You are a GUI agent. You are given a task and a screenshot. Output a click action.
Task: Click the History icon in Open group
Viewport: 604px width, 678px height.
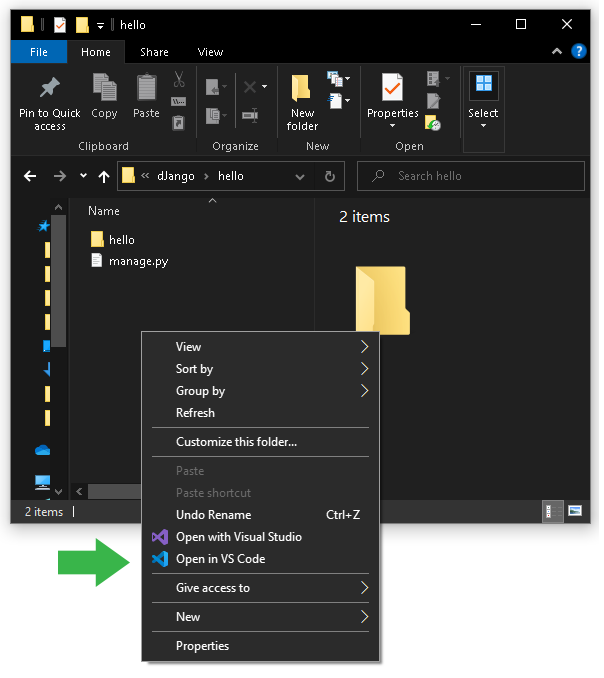click(x=435, y=124)
